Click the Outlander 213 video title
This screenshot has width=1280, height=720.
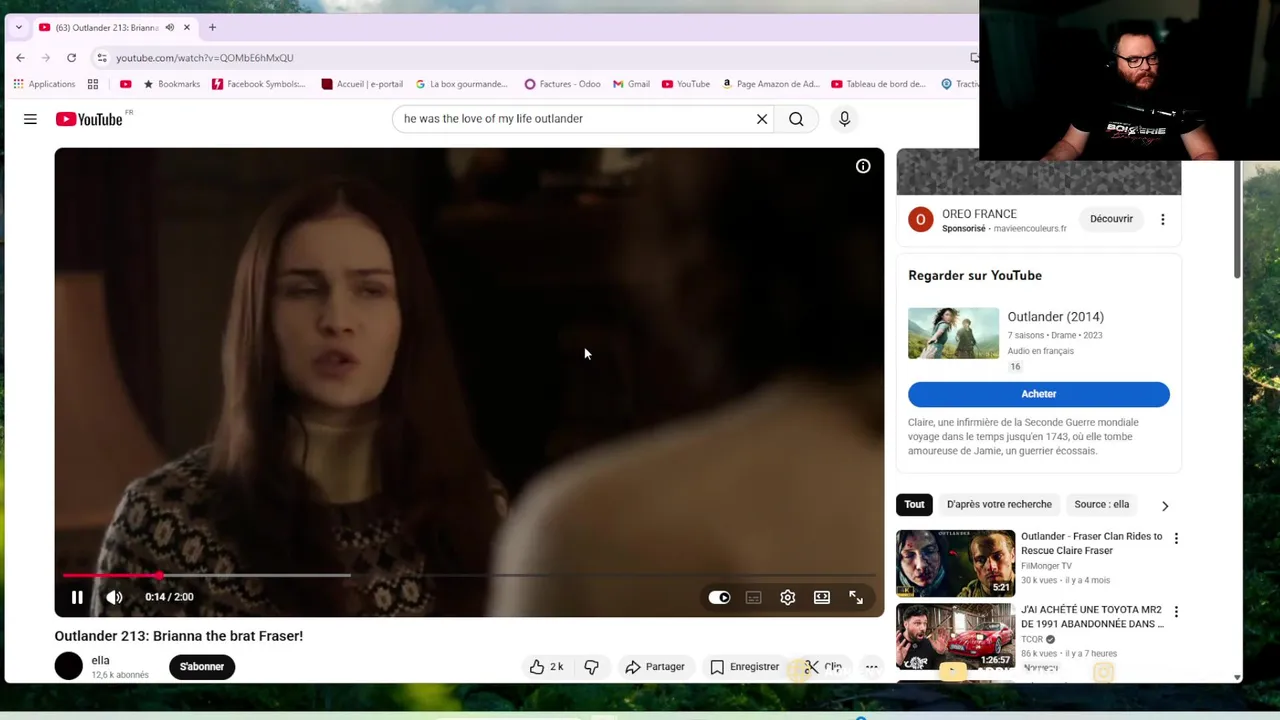[x=179, y=636]
